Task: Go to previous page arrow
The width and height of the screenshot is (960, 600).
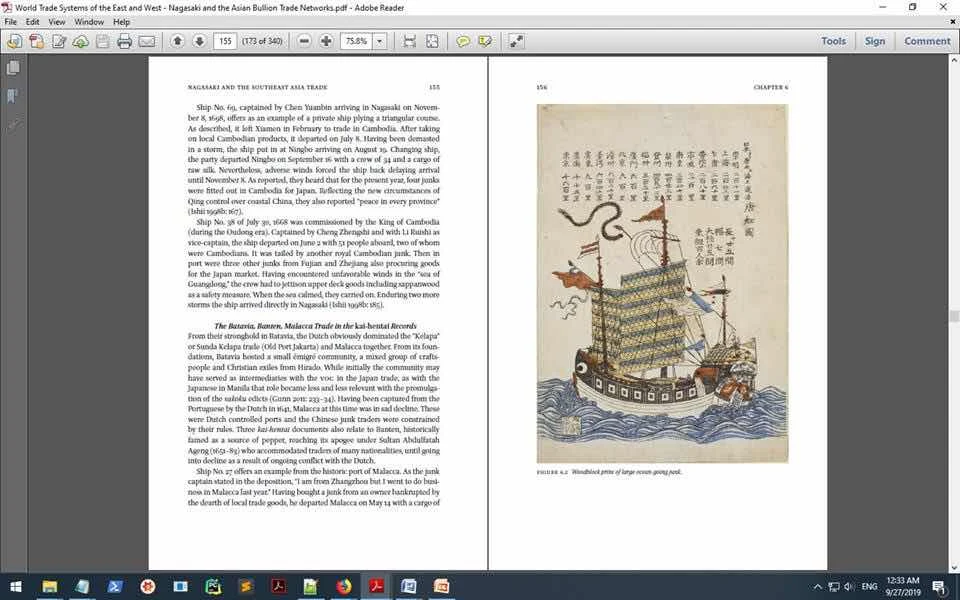Action: click(x=178, y=41)
